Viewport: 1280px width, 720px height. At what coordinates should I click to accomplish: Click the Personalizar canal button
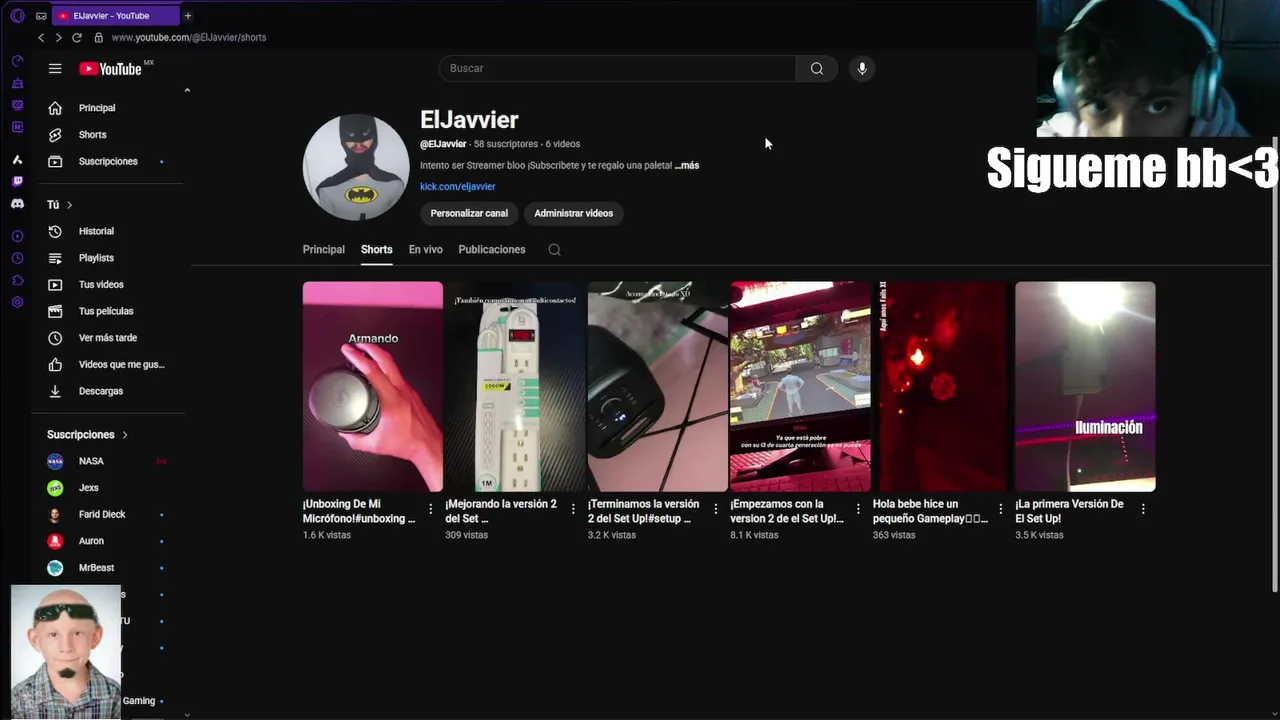pyautogui.click(x=469, y=213)
